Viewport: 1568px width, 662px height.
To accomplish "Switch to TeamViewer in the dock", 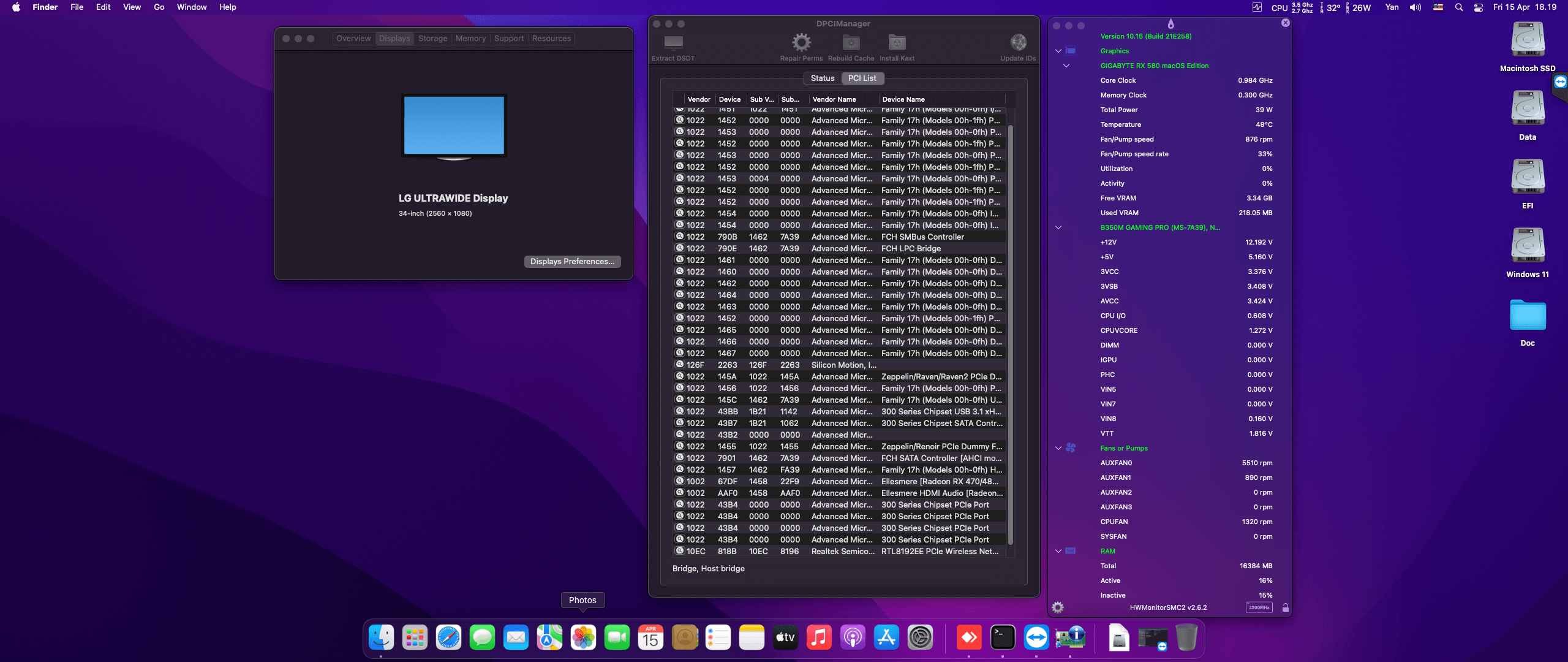I will tap(1036, 637).
